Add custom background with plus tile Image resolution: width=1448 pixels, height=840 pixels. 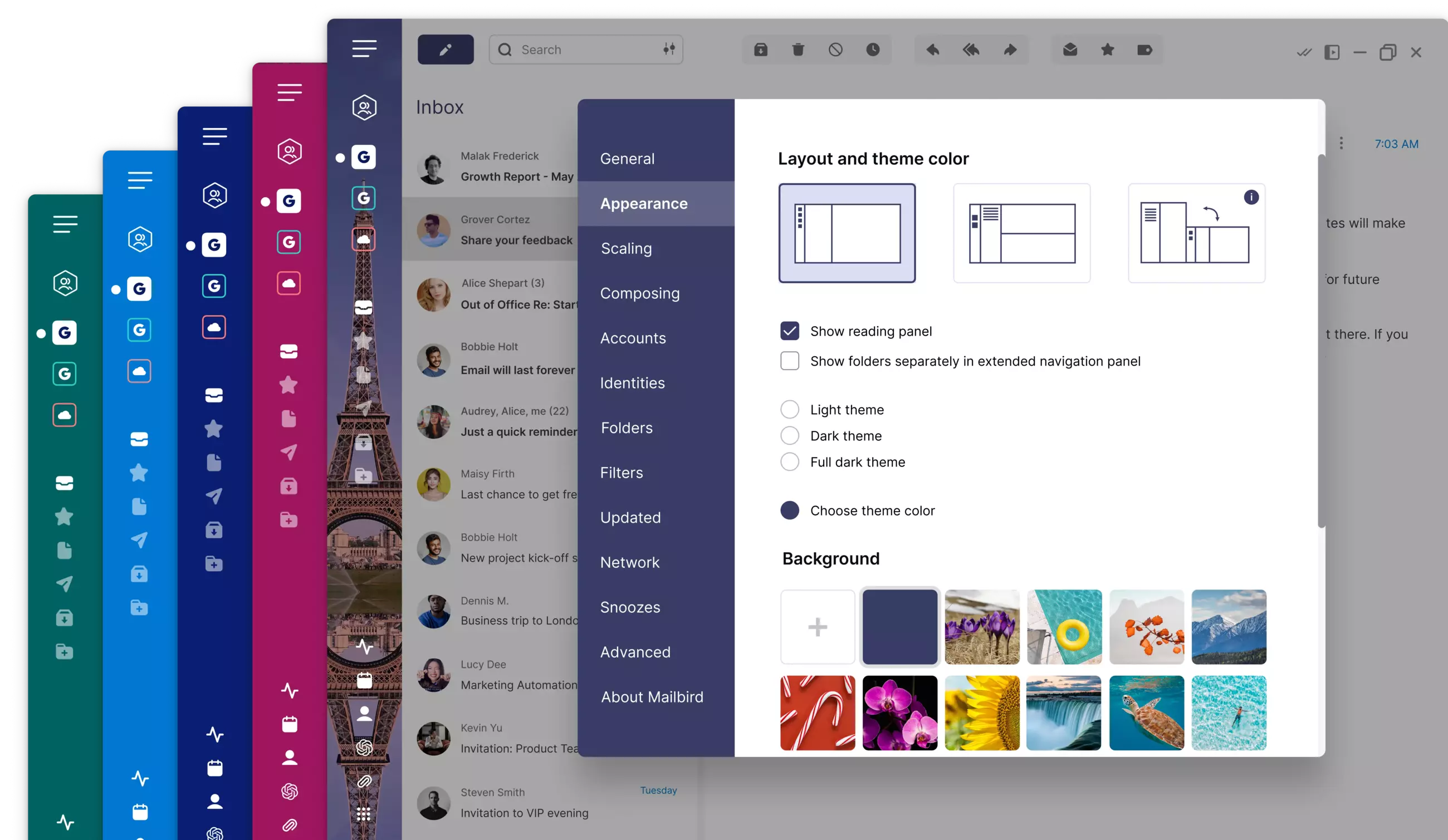coord(818,626)
